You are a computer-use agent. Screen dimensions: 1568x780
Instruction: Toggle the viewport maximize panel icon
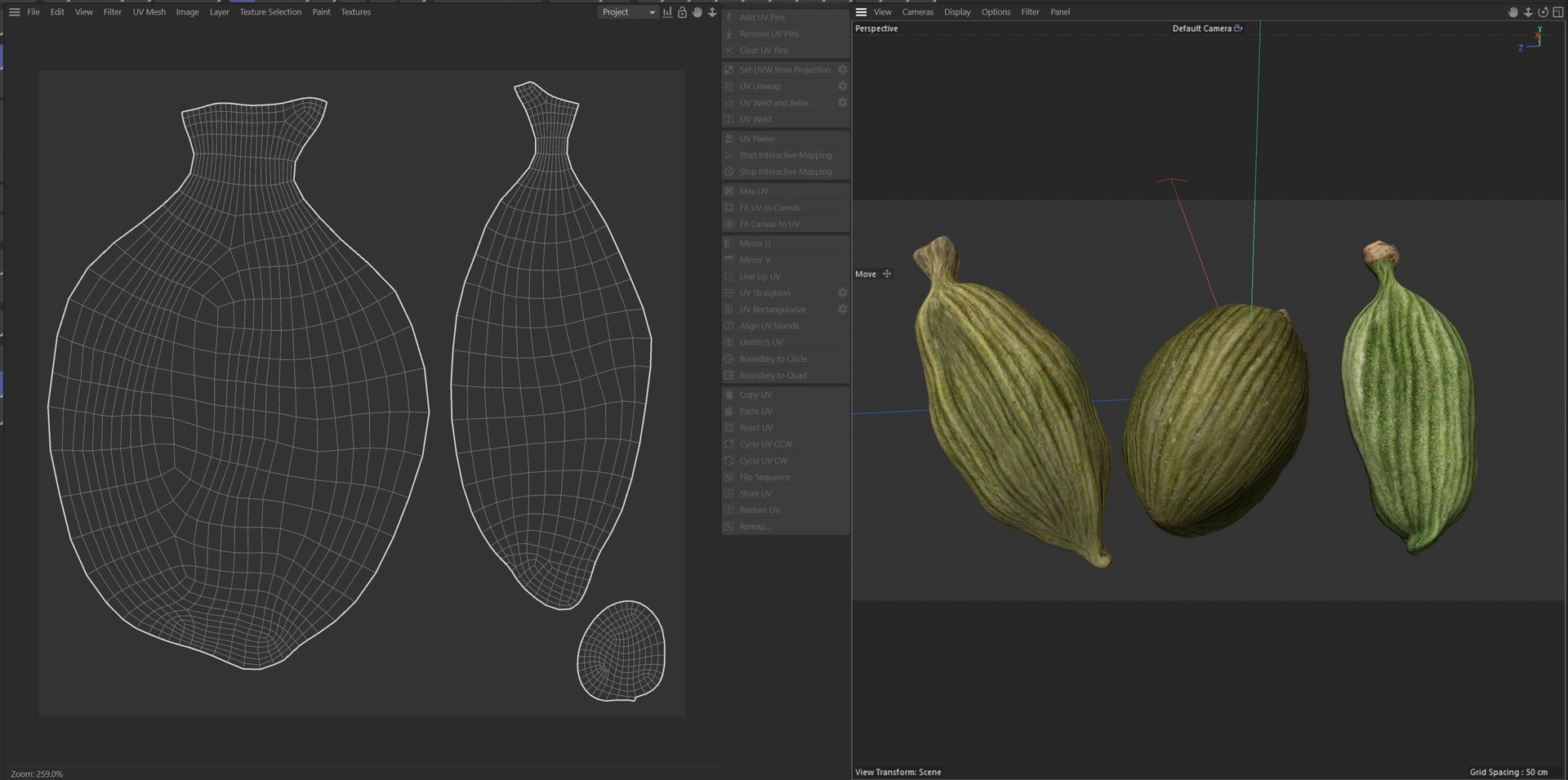[x=1557, y=12]
